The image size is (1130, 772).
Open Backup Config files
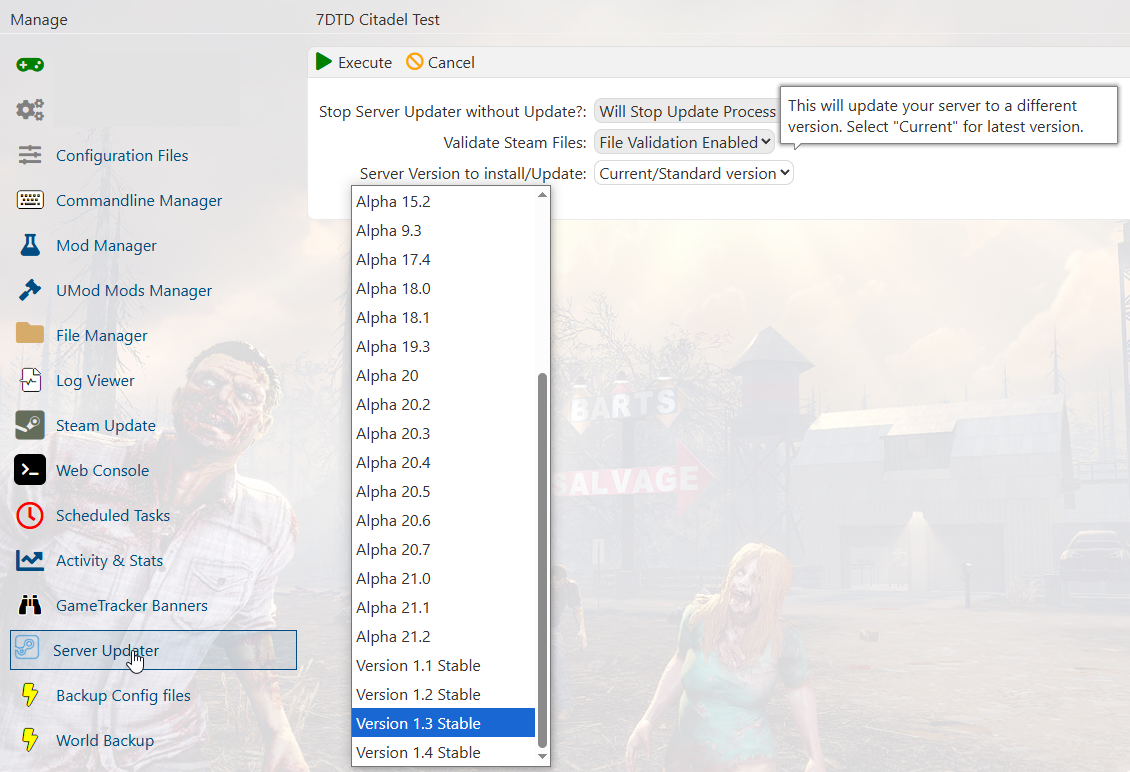pos(123,696)
